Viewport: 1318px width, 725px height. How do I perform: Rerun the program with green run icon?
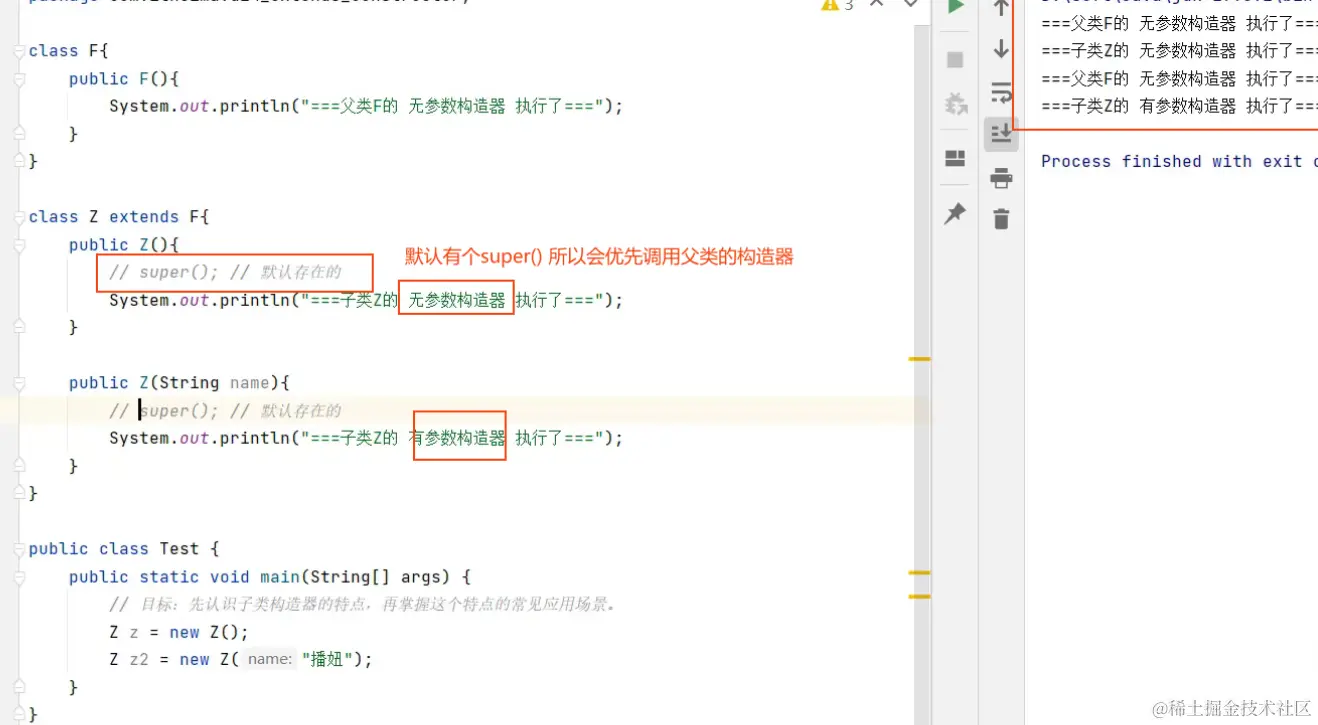point(955,8)
